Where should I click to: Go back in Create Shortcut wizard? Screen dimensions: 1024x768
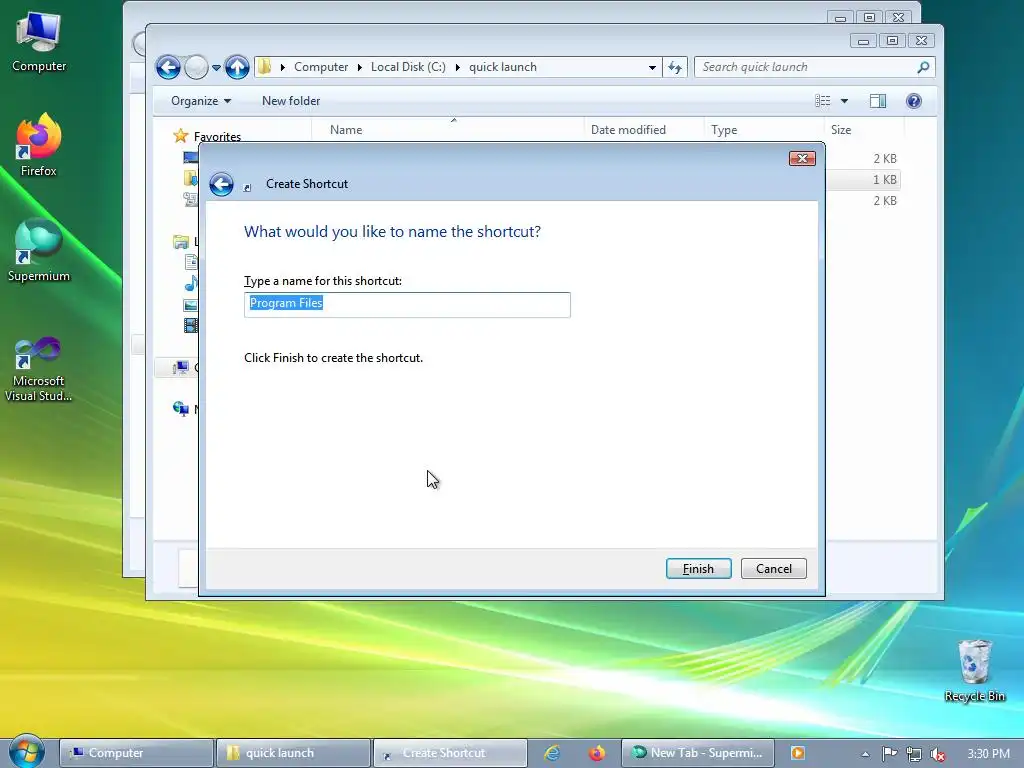pos(221,184)
